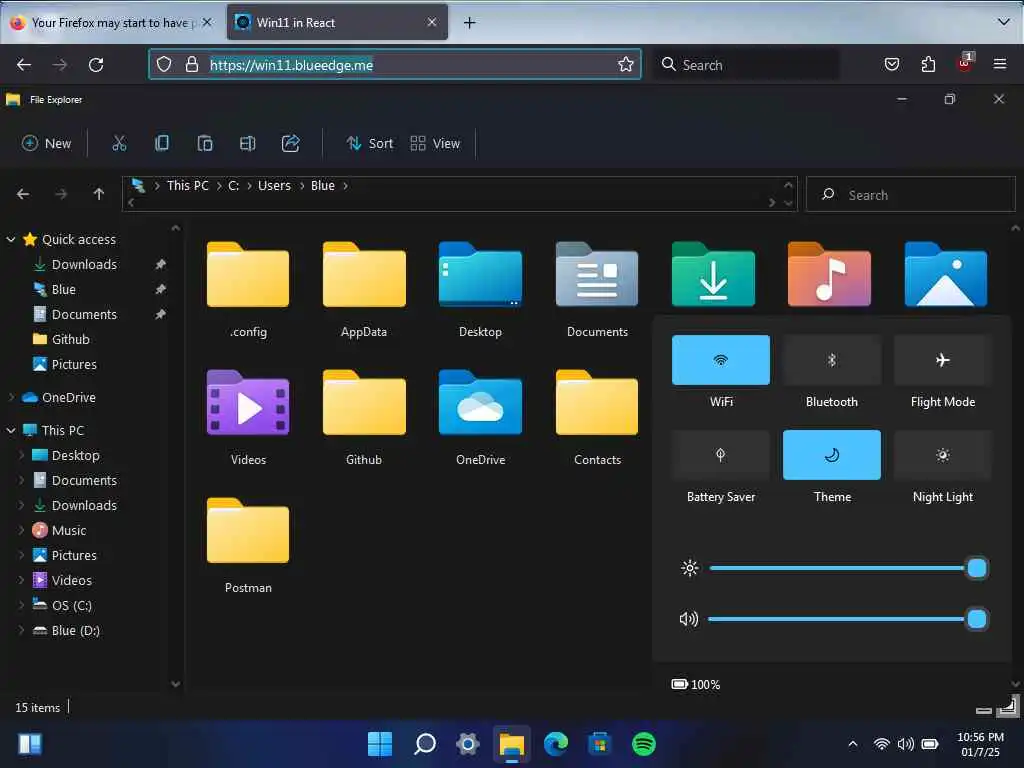1024x768 pixels.
Task: Click the Cut scissors icon in toolbar
Action: [x=119, y=143]
